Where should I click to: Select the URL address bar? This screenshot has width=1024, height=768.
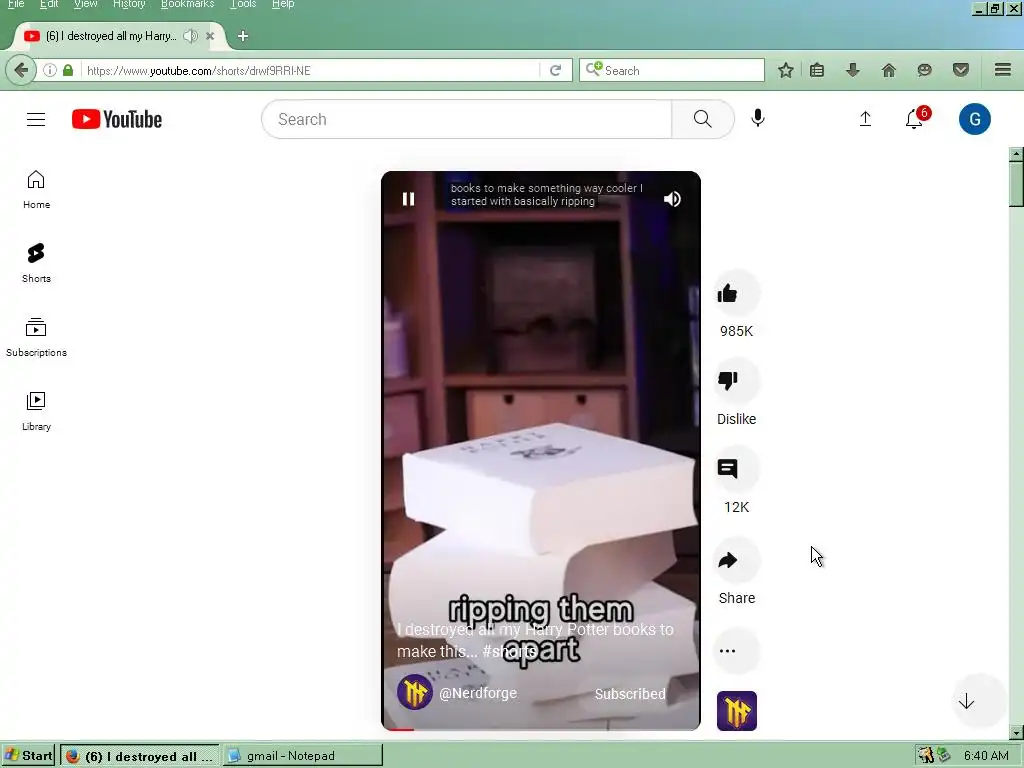pyautogui.click(x=310, y=71)
